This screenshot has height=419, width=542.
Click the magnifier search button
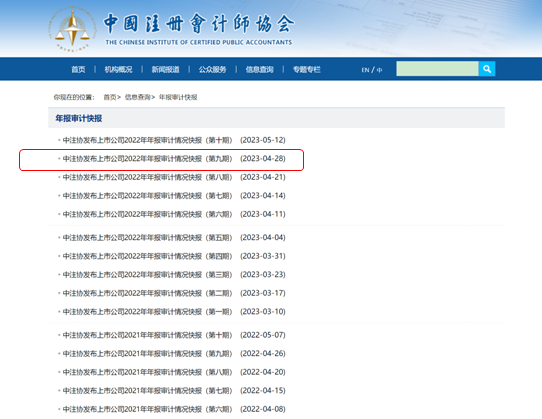(x=487, y=69)
